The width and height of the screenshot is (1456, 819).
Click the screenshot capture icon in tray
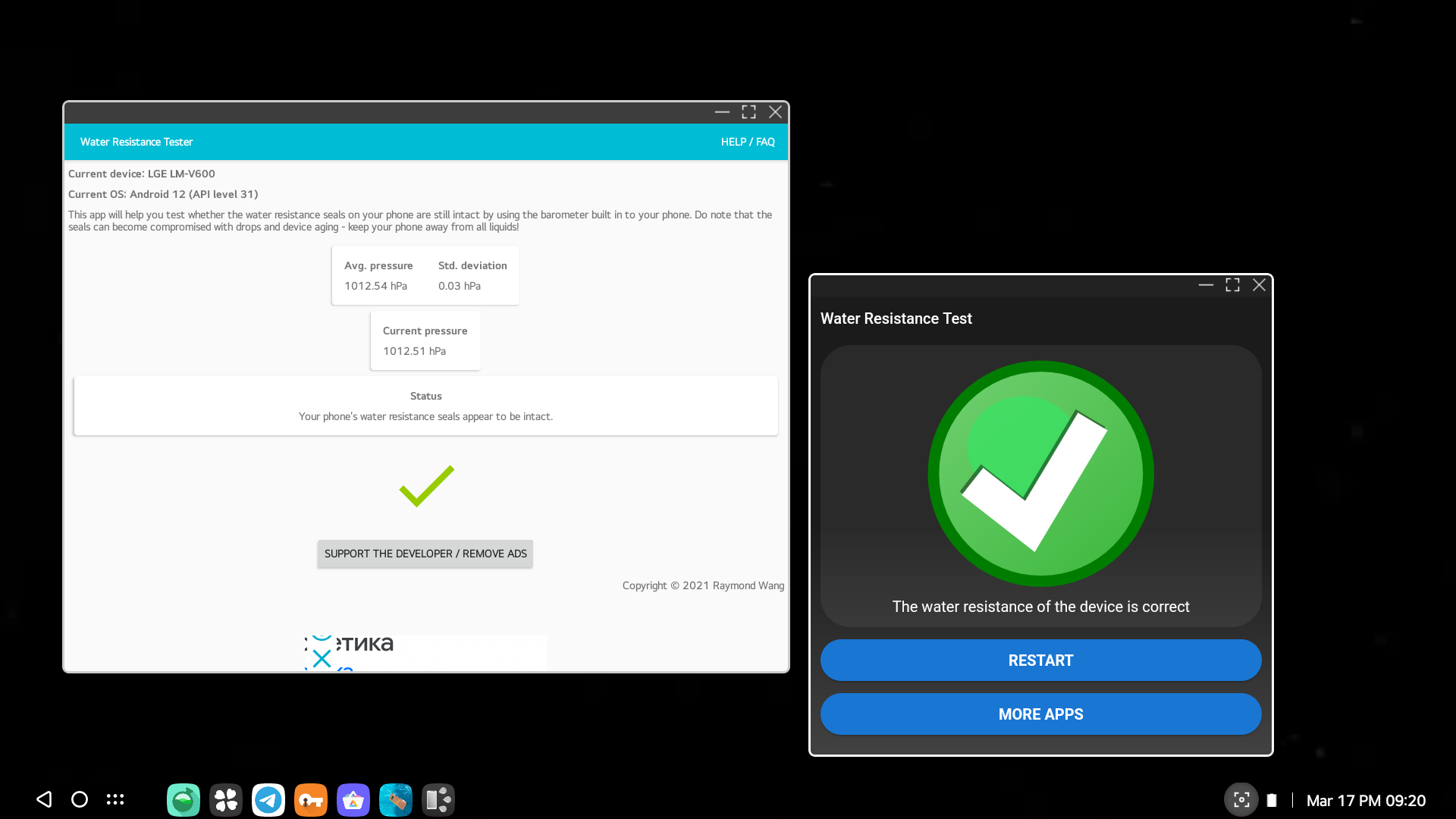coord(1241,799)
